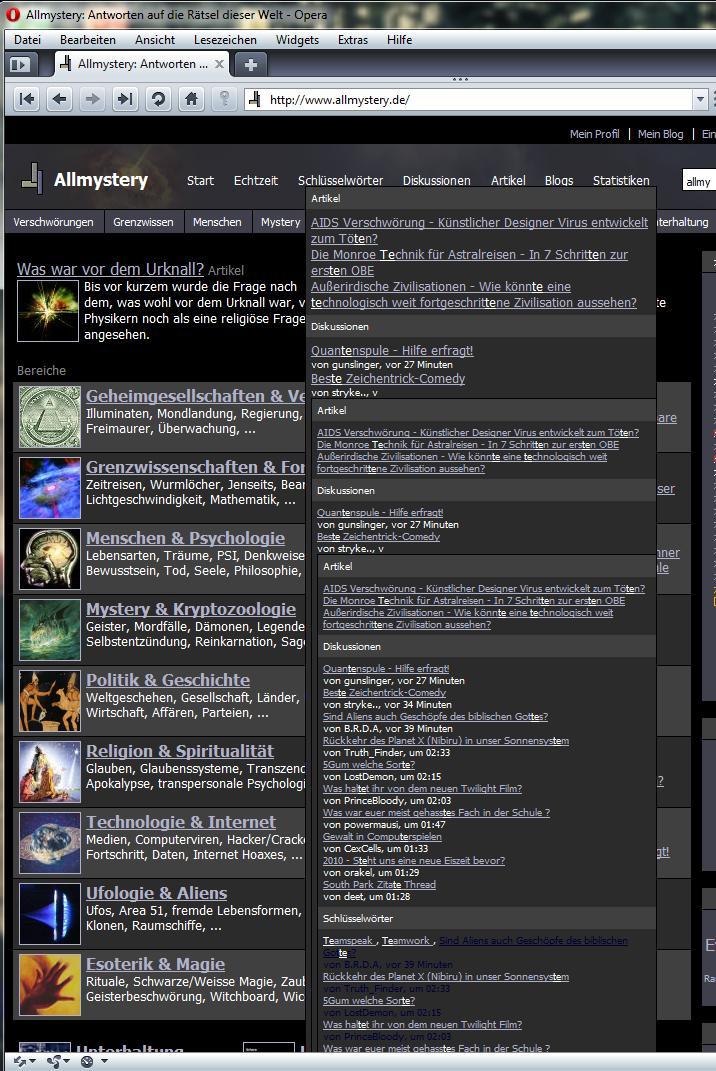Click the Ufologie & Aliens thumbnail image

point(50,914)
